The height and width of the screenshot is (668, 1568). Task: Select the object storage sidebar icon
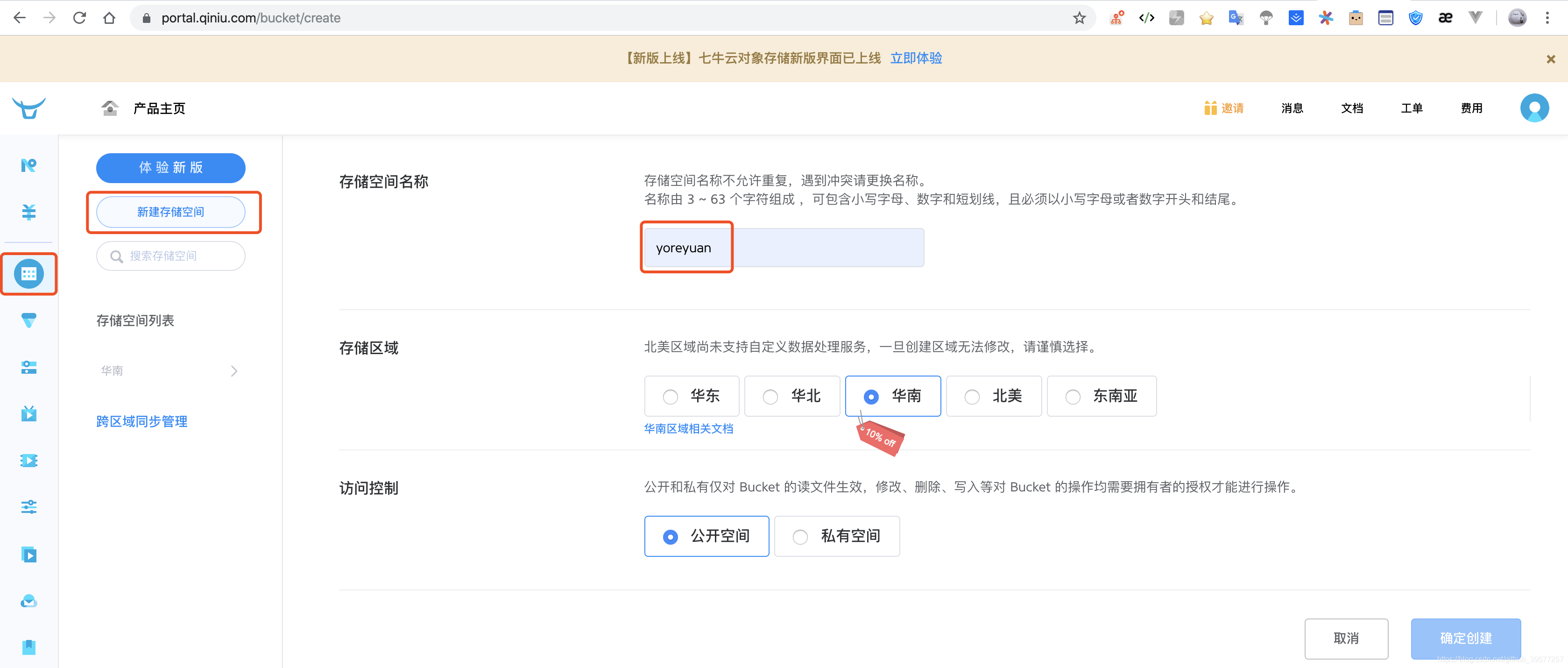coord(28,273)
